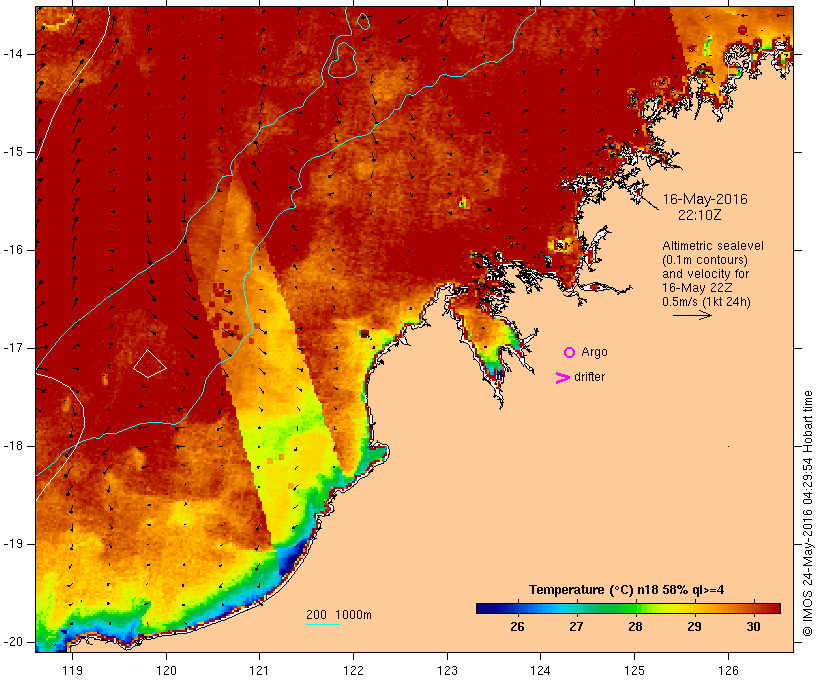
Task: Click latitude axis label -19
Action: click(13, 544)
